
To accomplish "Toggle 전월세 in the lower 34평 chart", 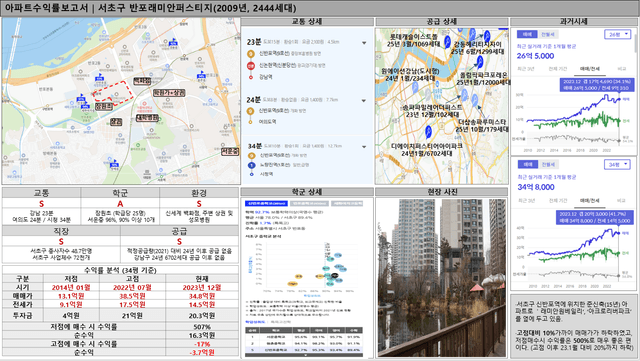I will pyautogui.click(x=548, y=164).
